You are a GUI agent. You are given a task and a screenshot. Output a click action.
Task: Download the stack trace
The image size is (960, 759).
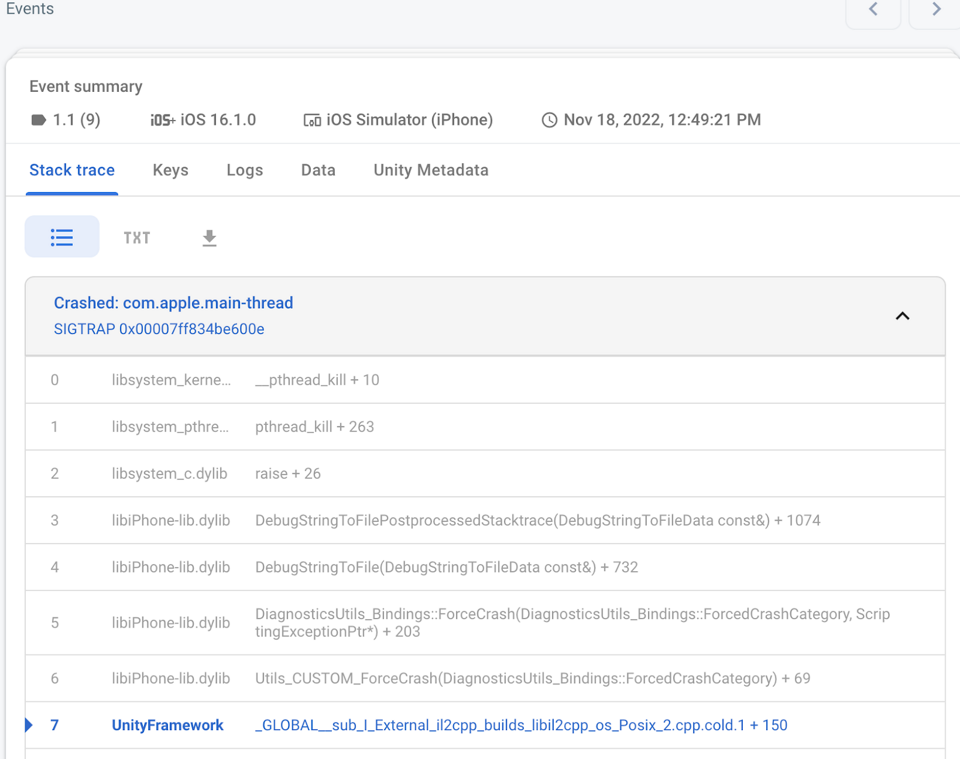(x=209, y=238)
